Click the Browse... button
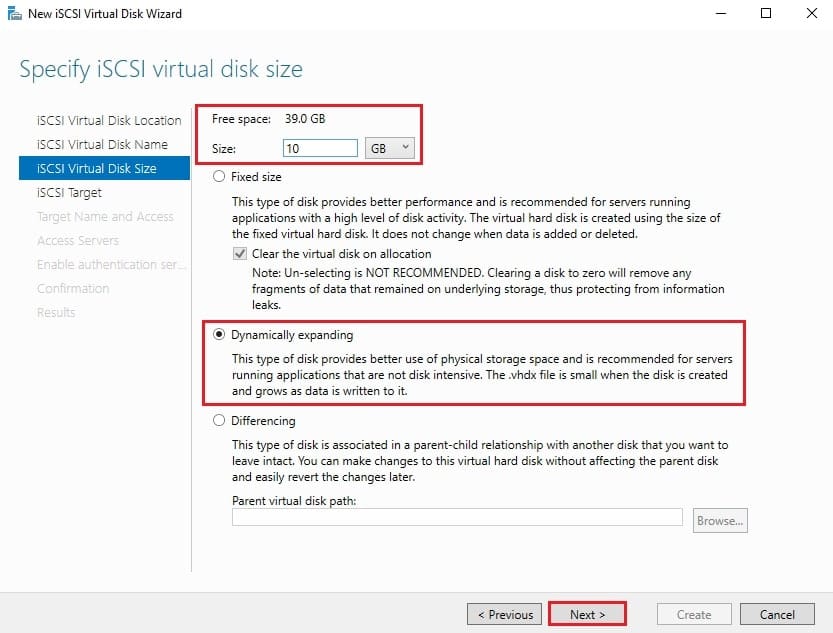 pyautogui.click(x=720, y=520)
